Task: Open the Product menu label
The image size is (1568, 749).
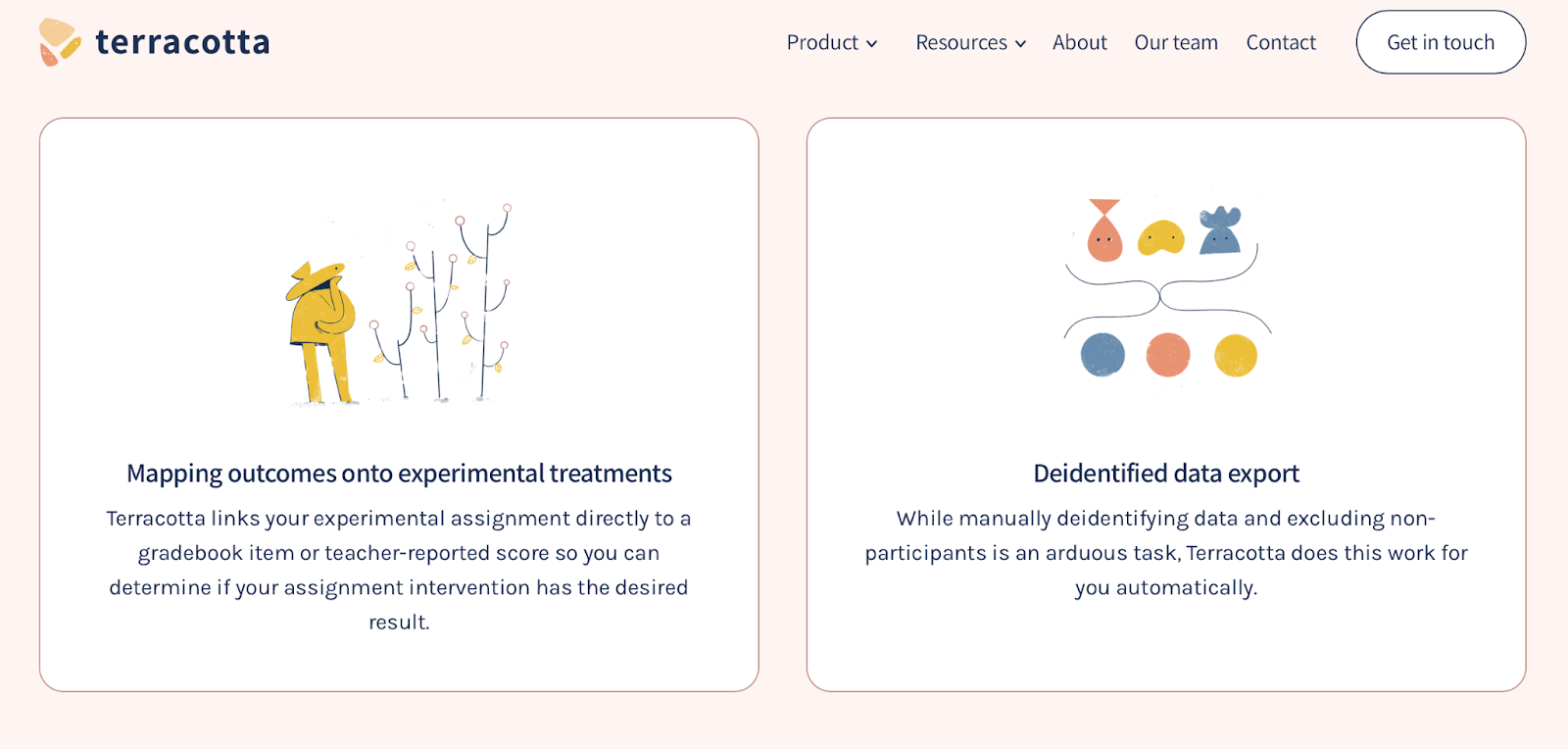Action: tap(821, 42)
